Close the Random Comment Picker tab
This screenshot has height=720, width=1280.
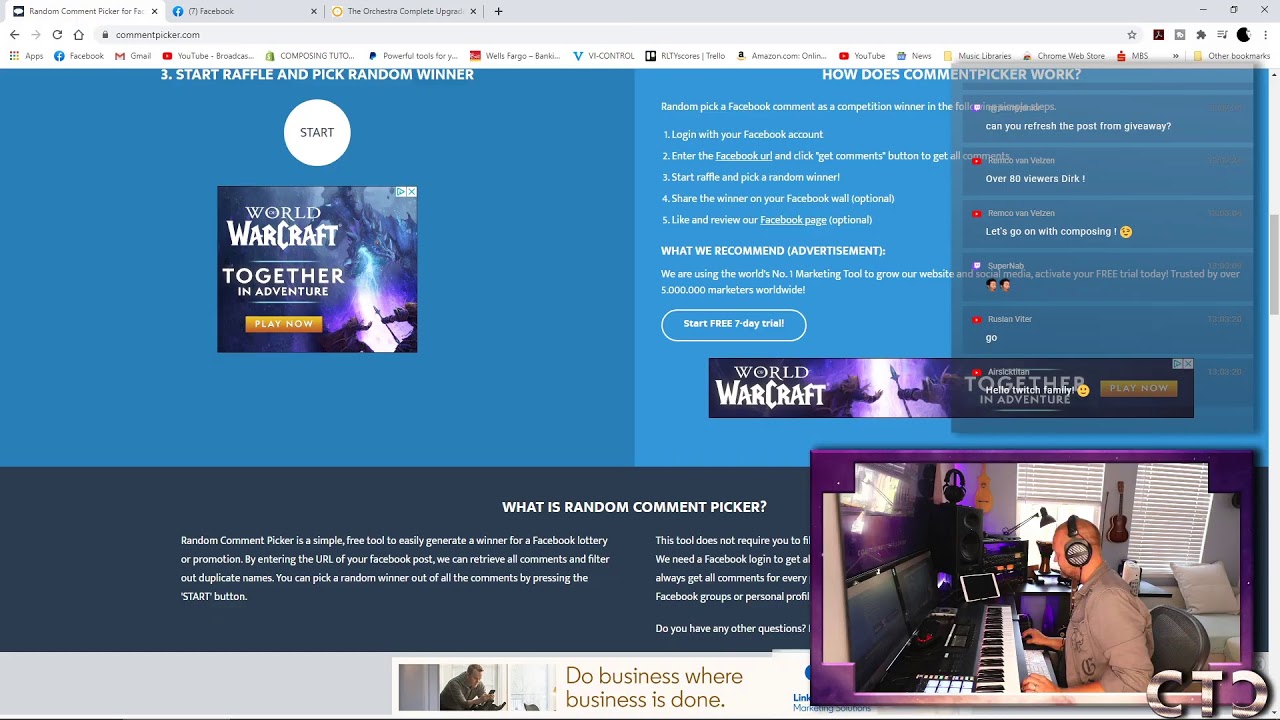pos(154,11)
